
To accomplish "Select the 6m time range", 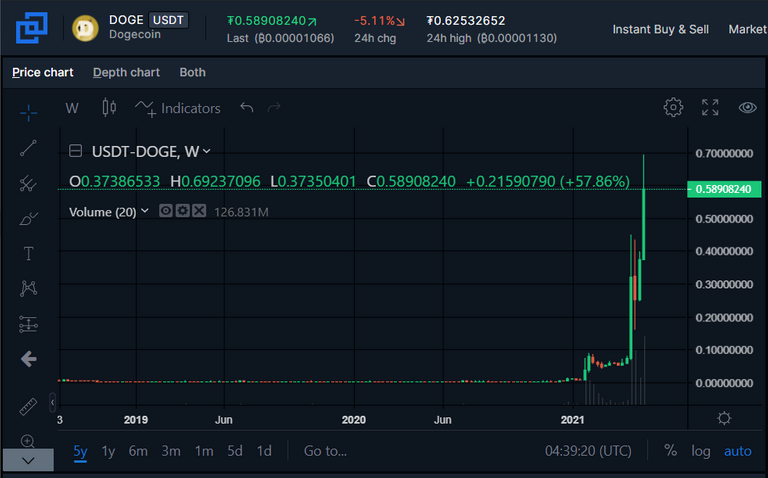I will [138, 451].
